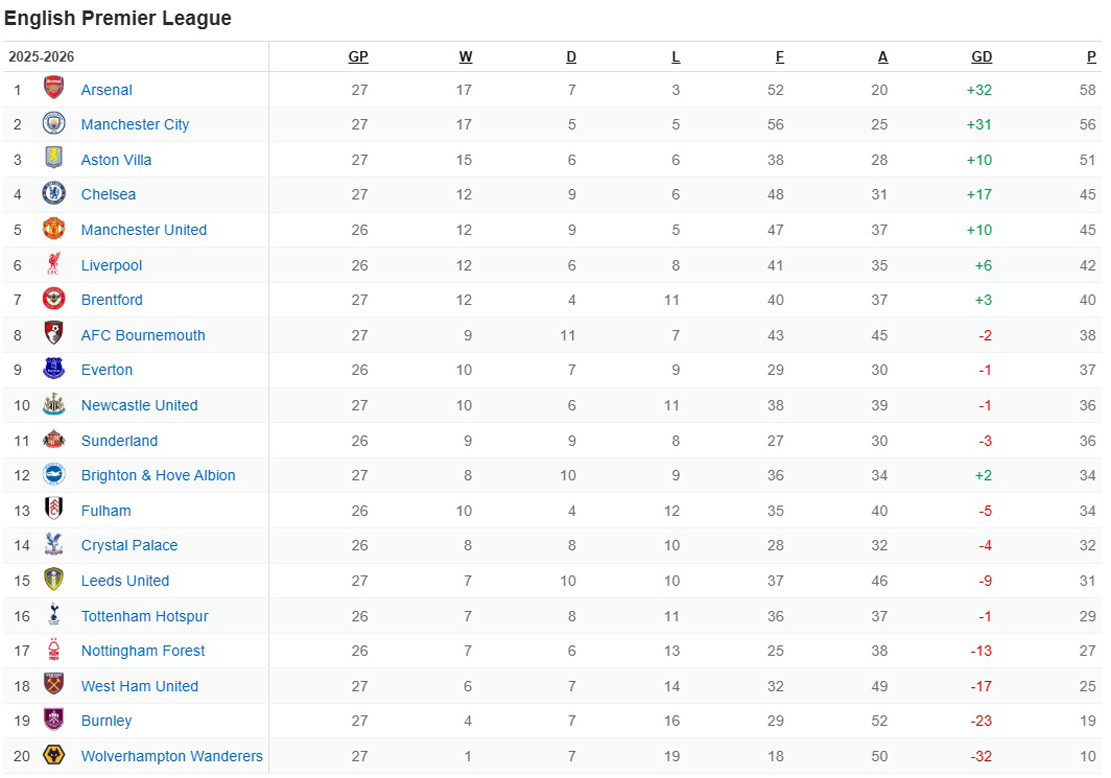Click the 2025-2026 season label

(x=42, y=57)
